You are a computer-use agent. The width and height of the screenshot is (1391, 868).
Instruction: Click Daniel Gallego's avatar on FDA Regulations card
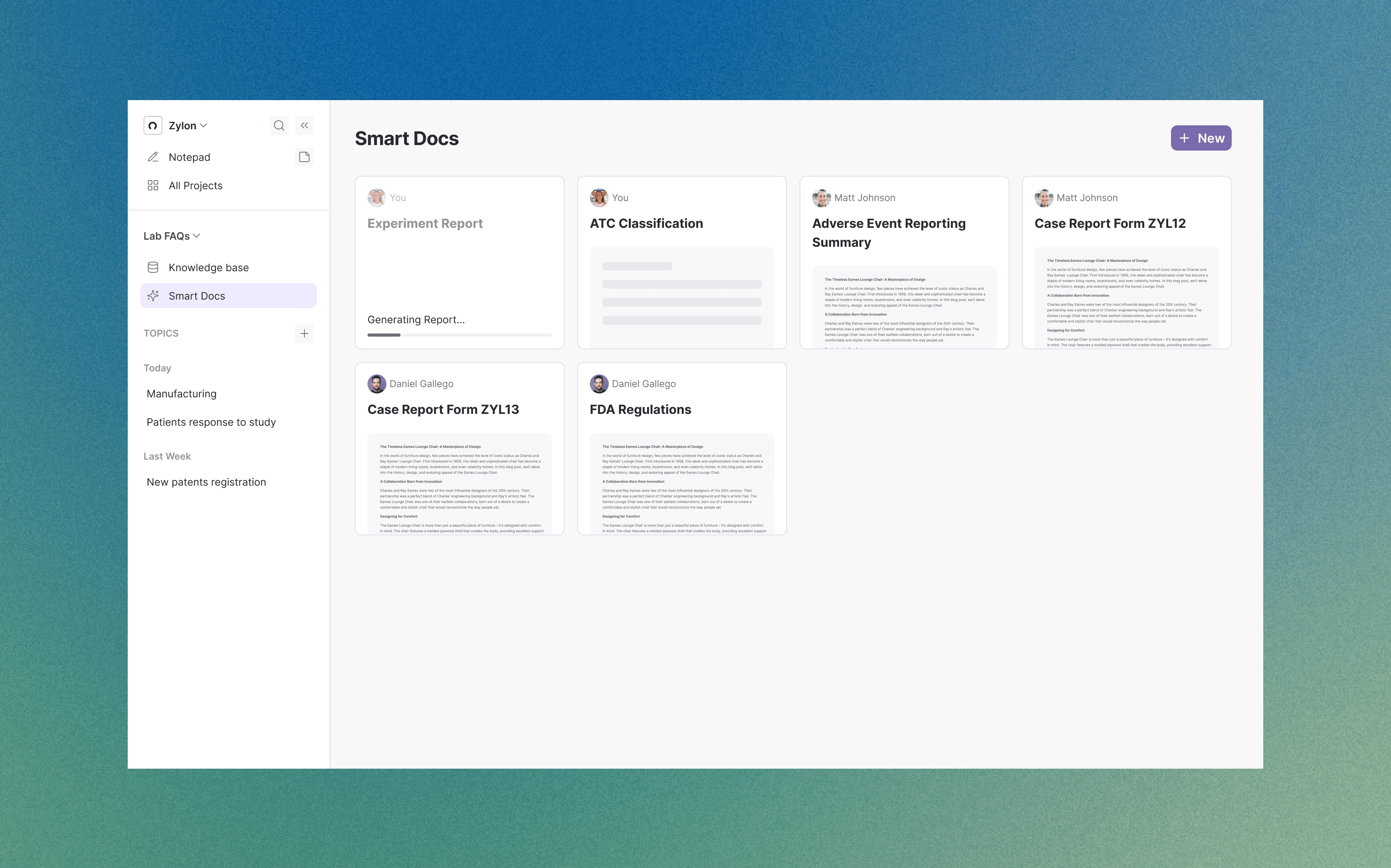coord(599,384)
